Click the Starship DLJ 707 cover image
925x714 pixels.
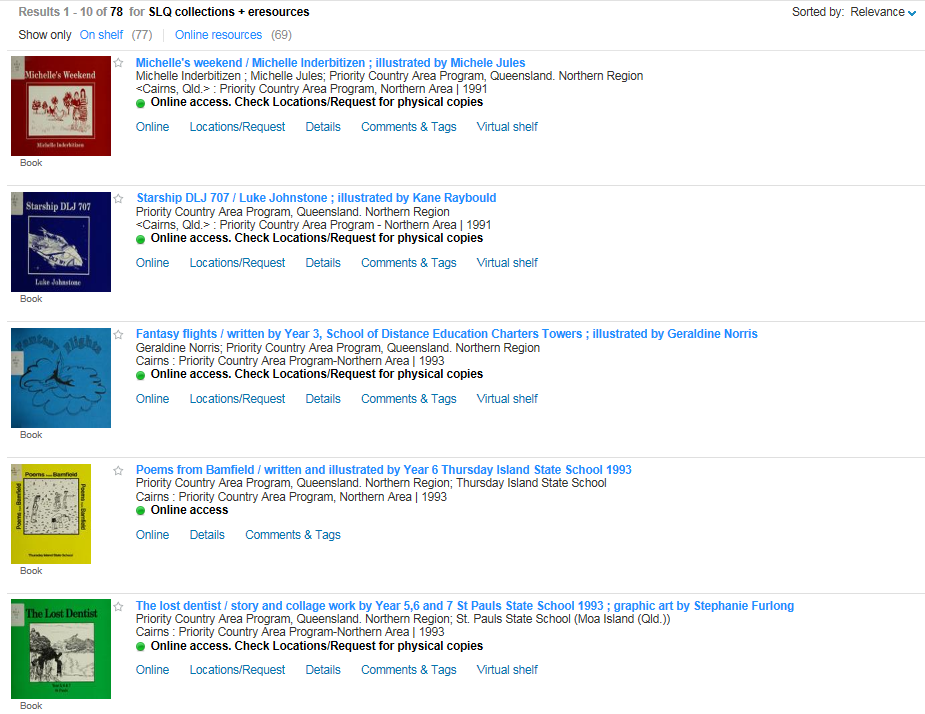[60, 241]
